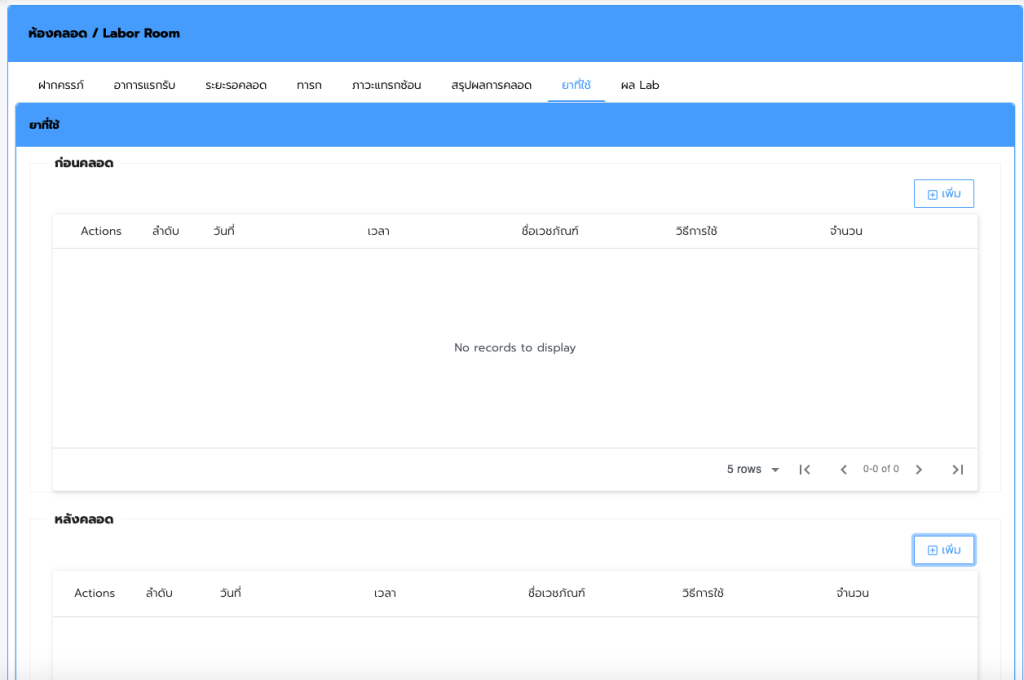Go to previous page in ก่อนคลอด table

tap(843, 469)
